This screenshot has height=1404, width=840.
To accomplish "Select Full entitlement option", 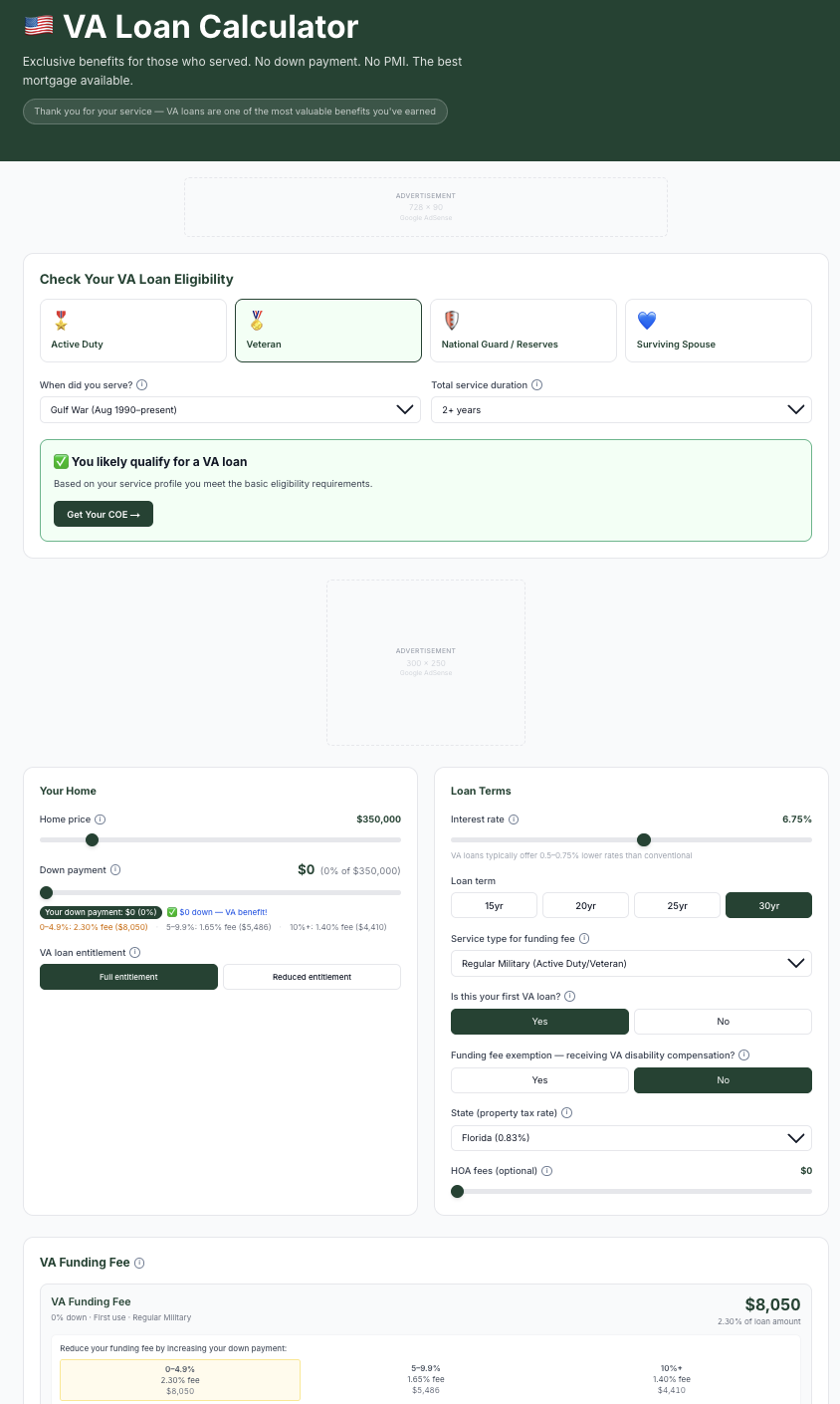I will click(128, 977).
